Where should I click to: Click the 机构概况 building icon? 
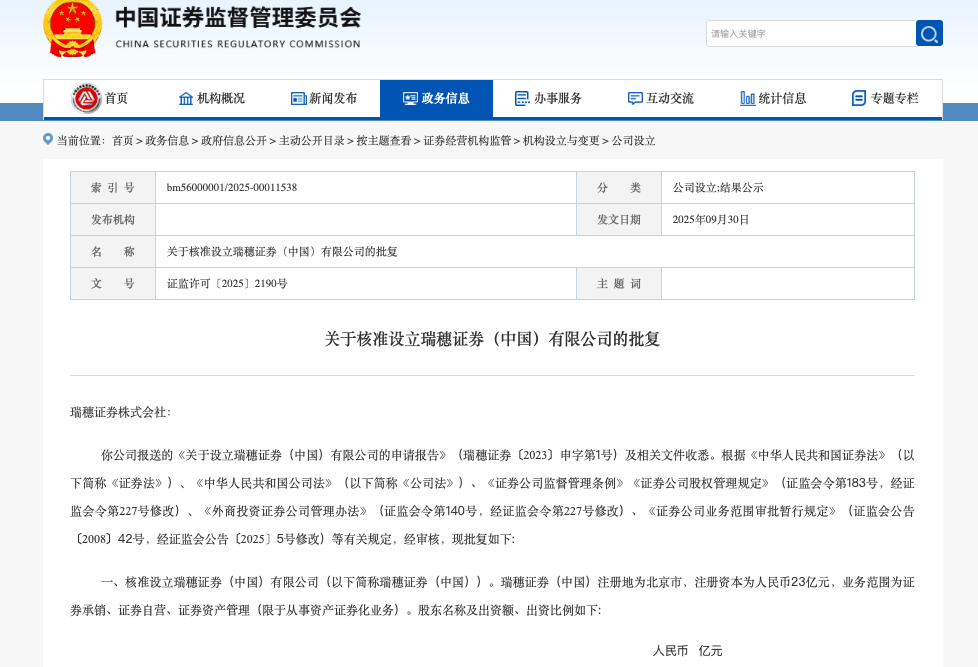pyautogui.click(x=186, y=98)
